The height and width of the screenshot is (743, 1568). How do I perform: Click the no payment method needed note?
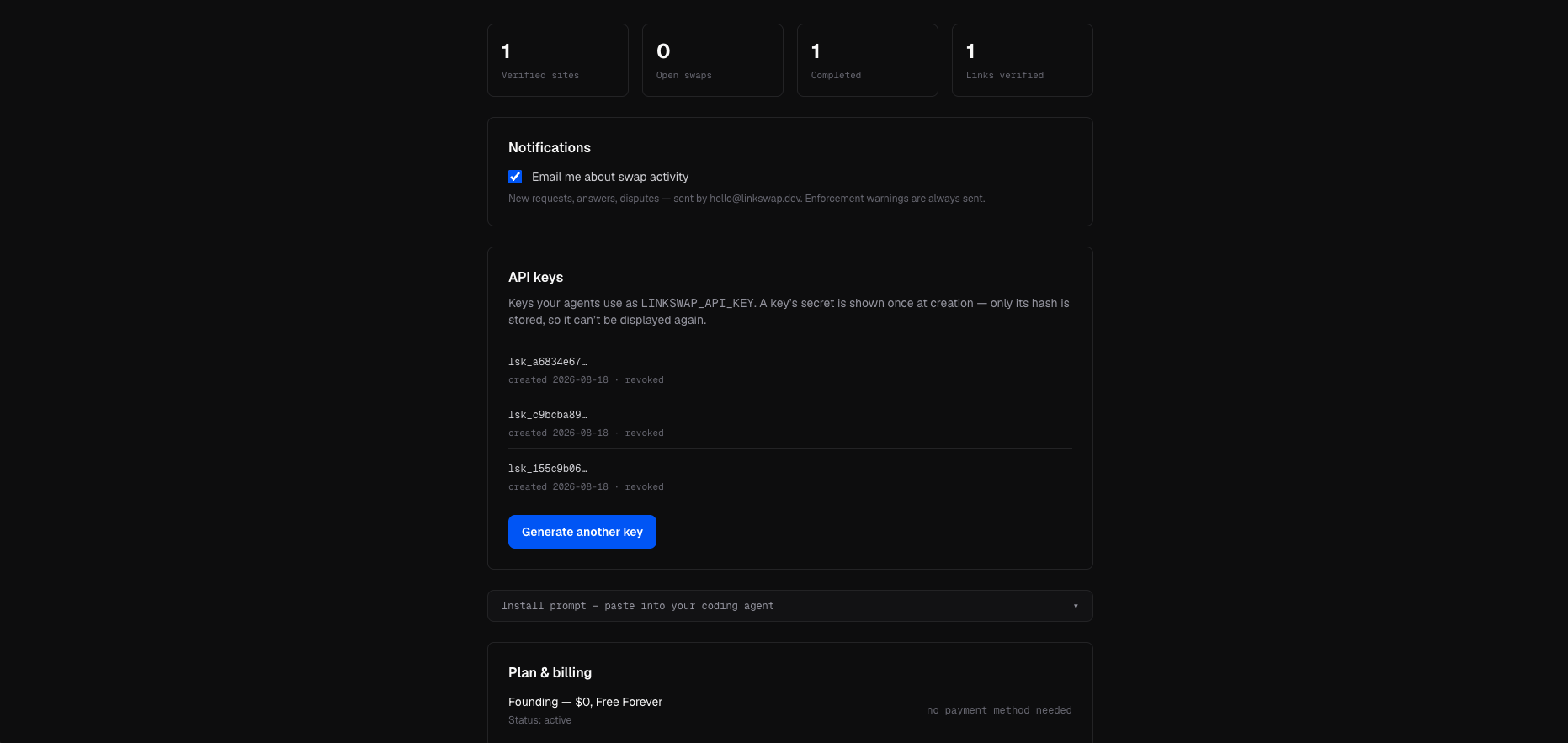click(x=999, y=710)
